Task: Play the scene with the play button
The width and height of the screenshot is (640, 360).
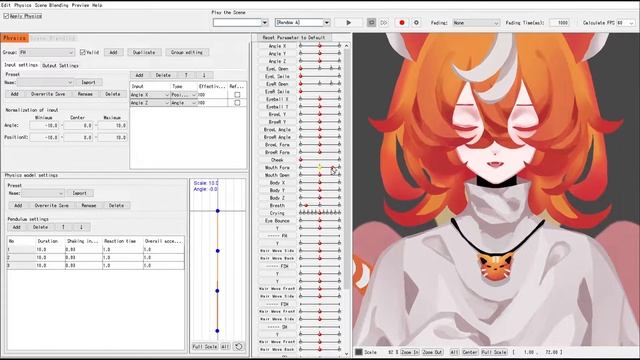Action: (x=348, y=23)
